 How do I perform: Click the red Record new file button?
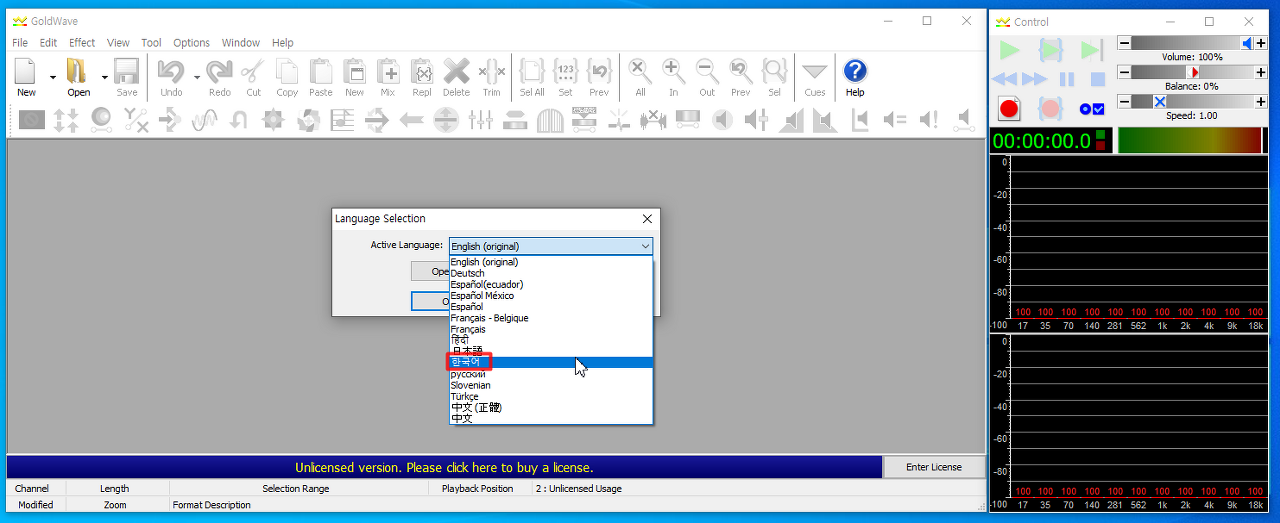[1009, 108]
